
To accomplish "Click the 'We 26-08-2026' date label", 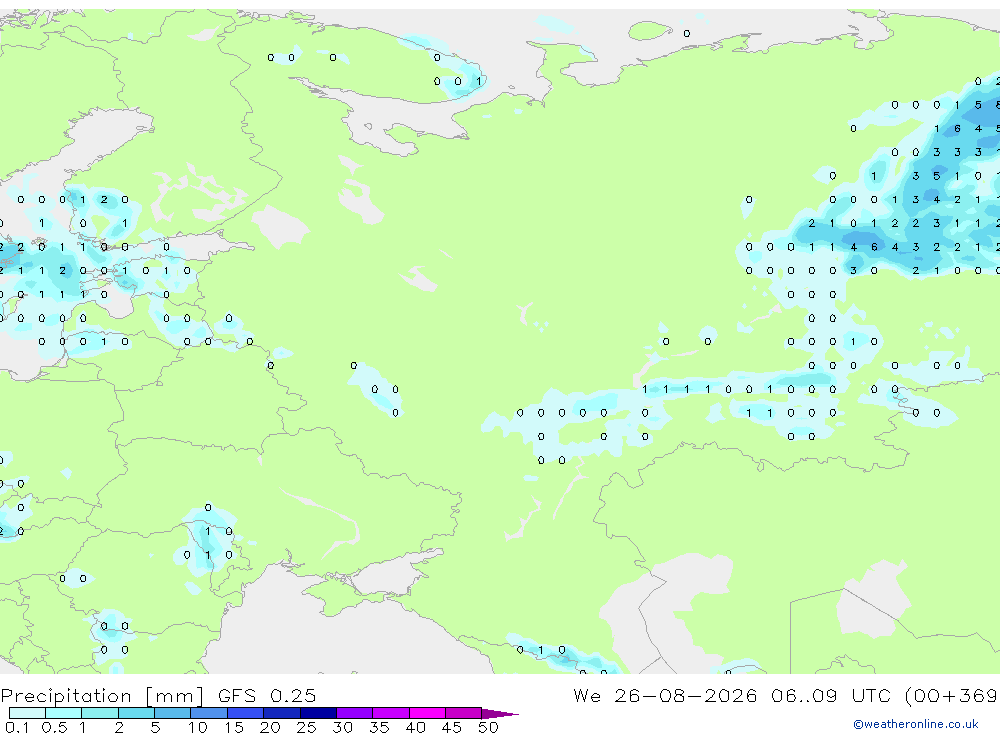I will tap(665, 695).
